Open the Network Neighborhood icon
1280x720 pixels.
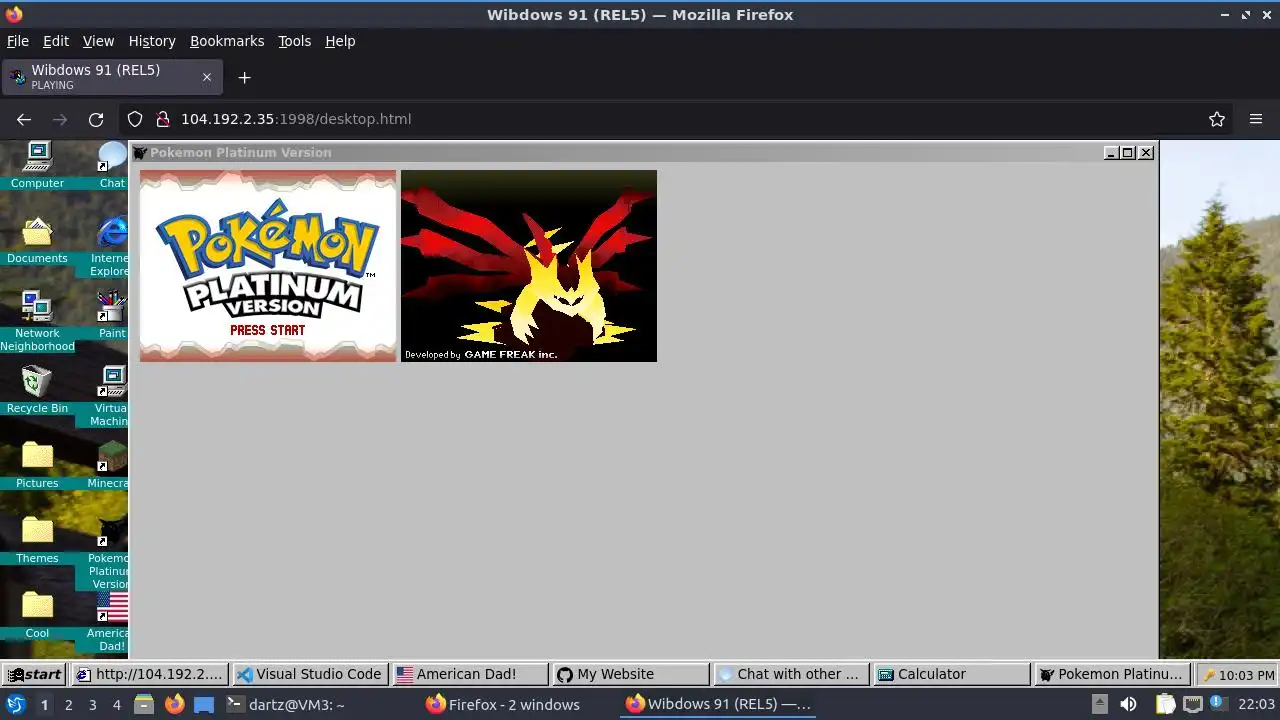[x=37, y=321]
